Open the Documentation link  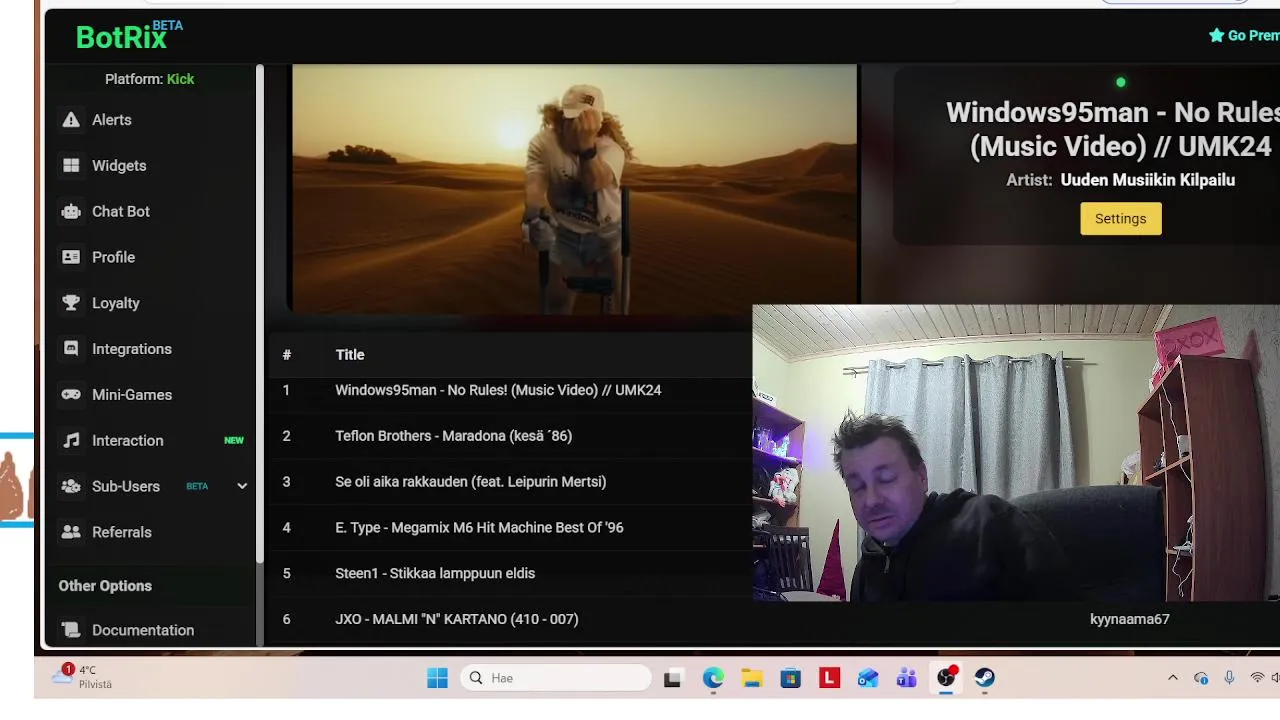point(143,630)
